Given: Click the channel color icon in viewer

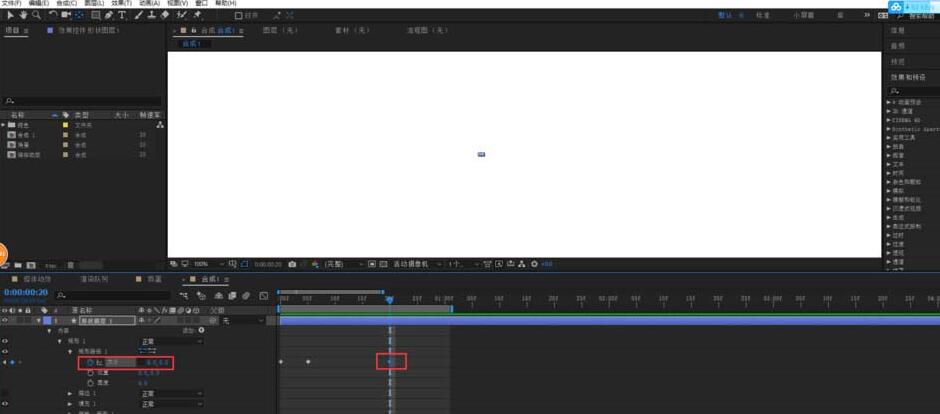Looking at the screenshot, I should click(x=315, y=264).
